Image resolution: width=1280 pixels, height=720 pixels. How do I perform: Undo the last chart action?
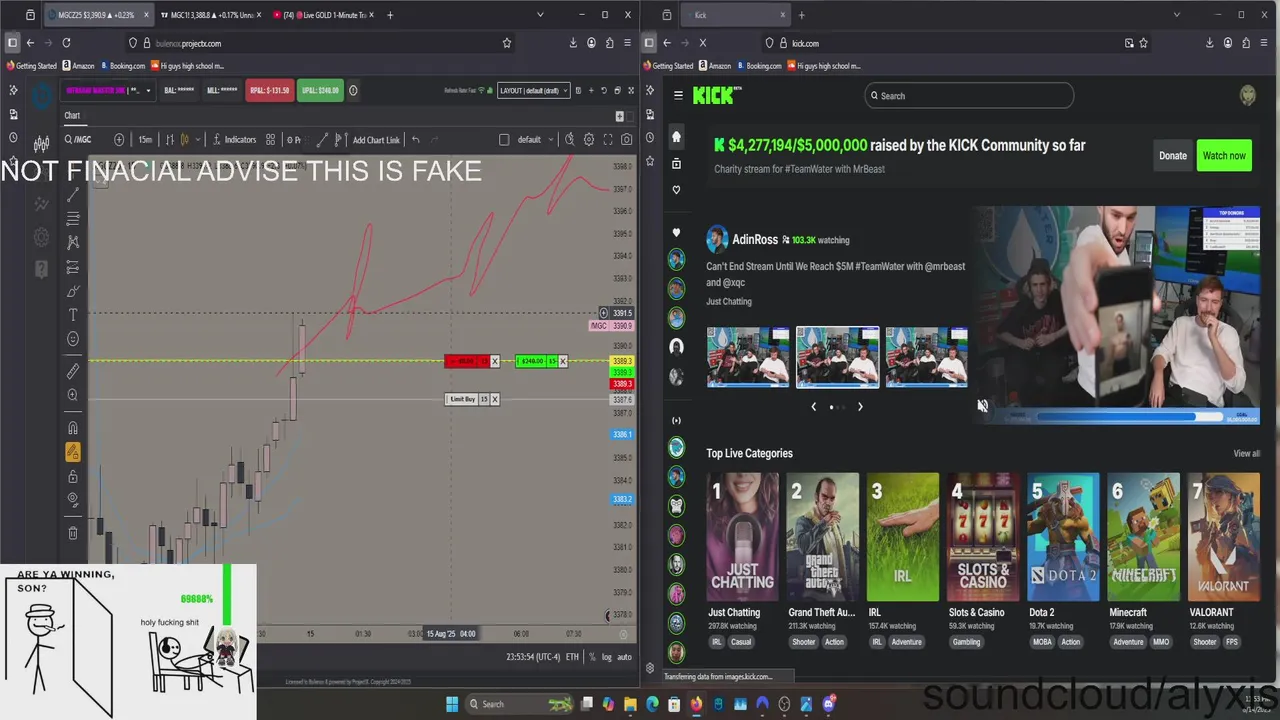point(416,140)
